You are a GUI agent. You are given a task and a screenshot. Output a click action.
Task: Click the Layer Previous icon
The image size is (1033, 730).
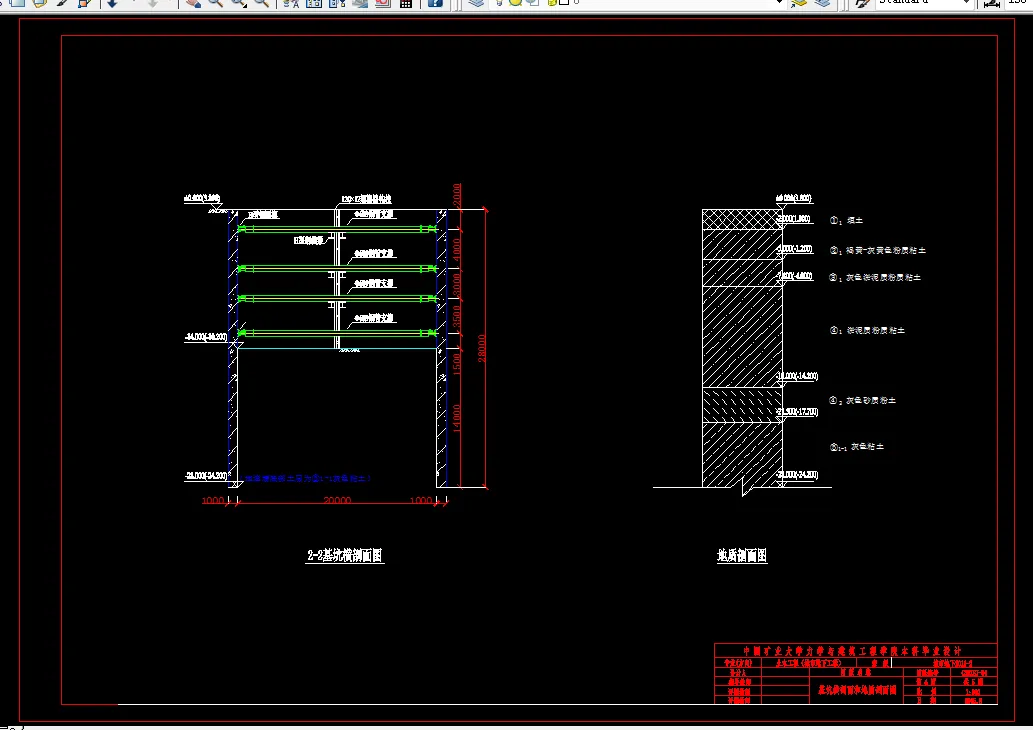click(x=822, y=3)
